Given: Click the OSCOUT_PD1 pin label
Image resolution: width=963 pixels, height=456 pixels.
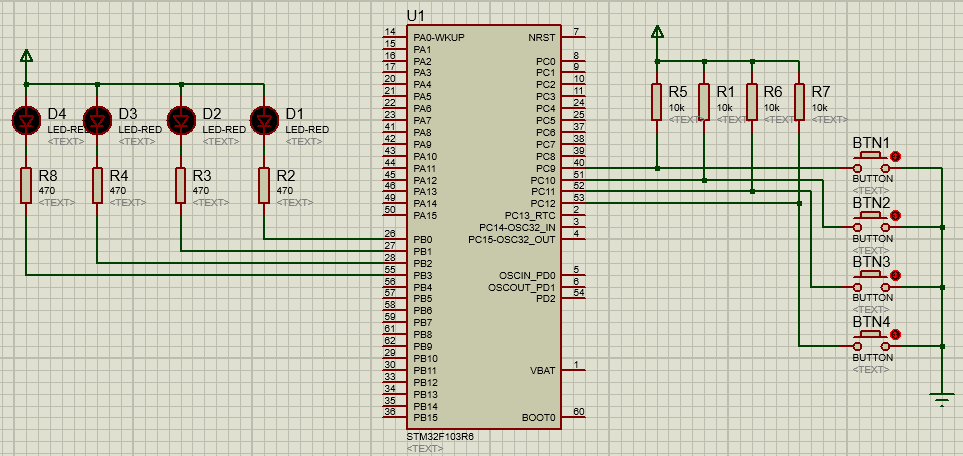Looking at the screenshot, I should coord(522,287).
